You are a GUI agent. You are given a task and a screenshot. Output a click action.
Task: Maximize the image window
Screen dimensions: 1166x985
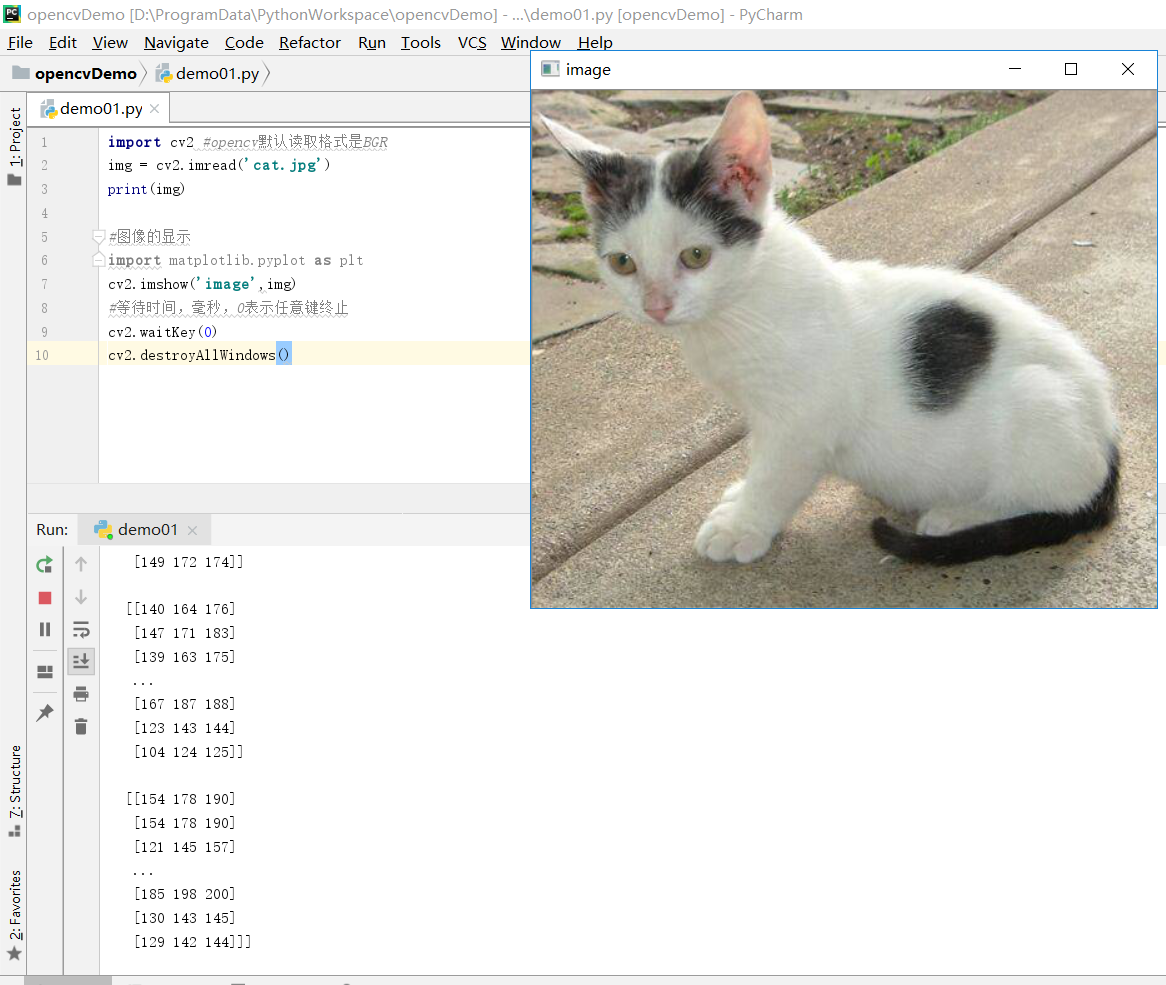coord(1071,69)
